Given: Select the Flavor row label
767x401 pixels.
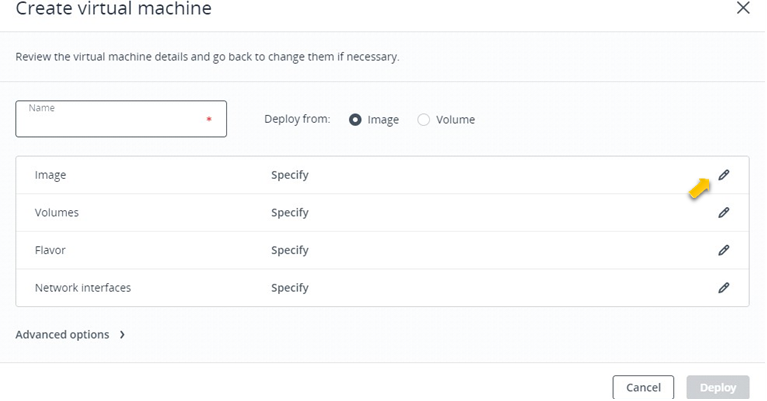Looking at the screenshot, I should click(50, 250).
